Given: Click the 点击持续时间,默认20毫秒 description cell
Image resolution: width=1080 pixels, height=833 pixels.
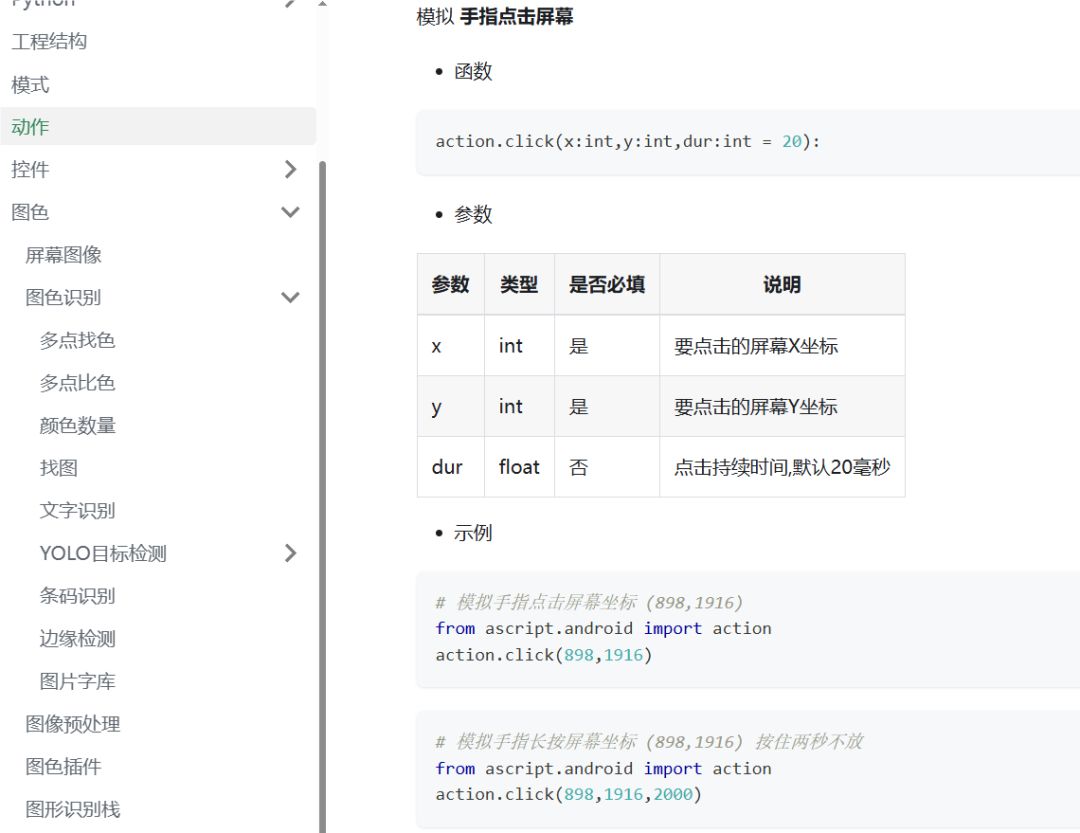Looking at the screenshot, I should click(x=782, y=467).
